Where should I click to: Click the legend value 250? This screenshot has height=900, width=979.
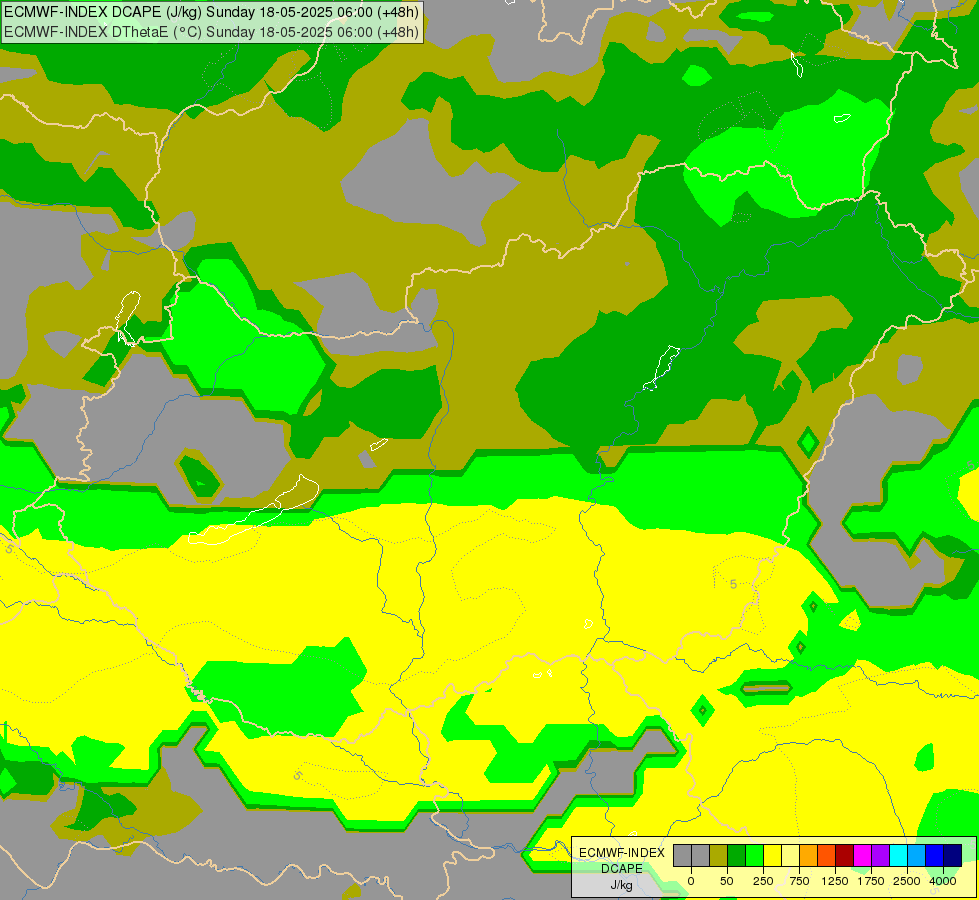763,881
